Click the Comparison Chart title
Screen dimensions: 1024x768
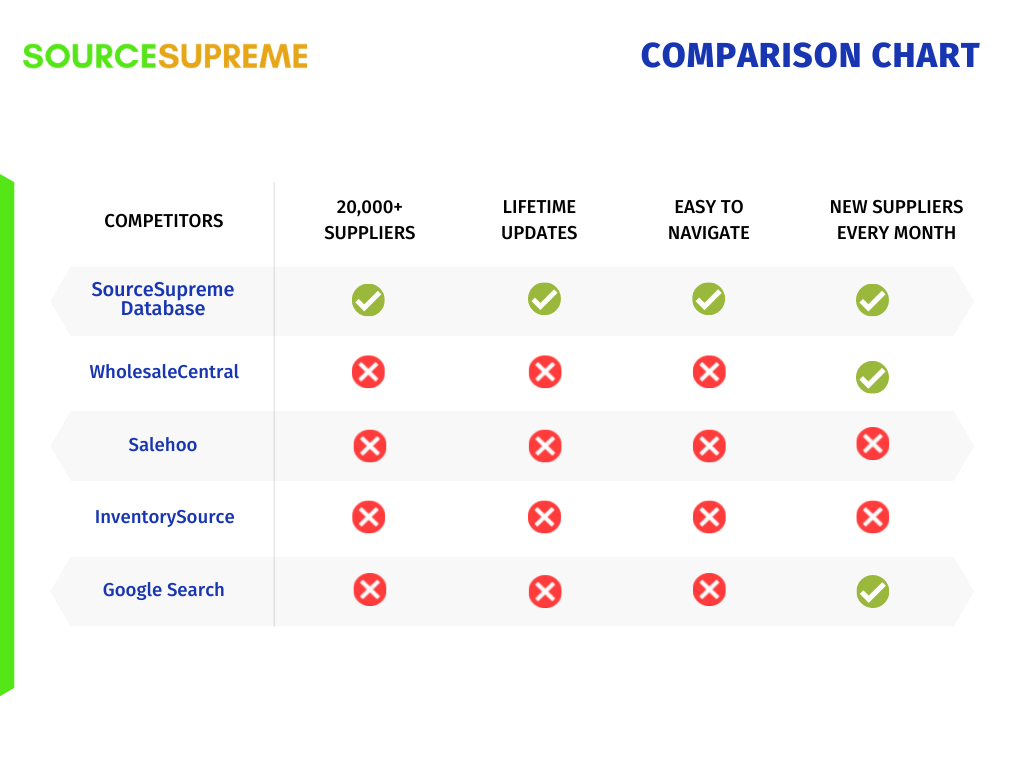(x=810, y=55)
